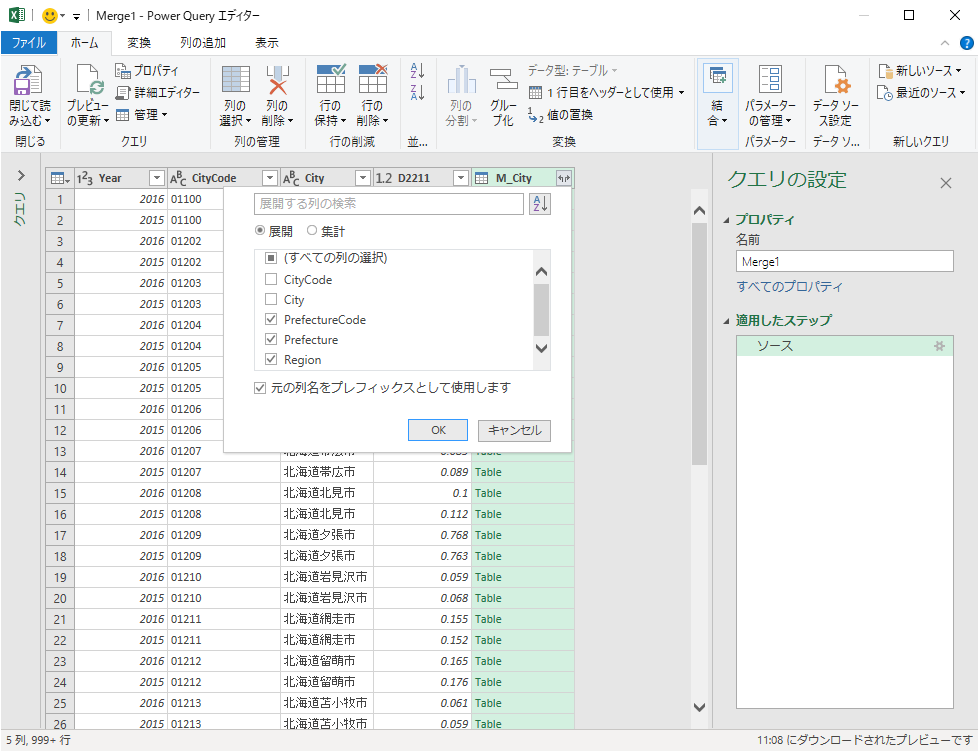Uncheck the Prefecture checkbox
Viewport: 979px width, 752px height.
point(271,340)
